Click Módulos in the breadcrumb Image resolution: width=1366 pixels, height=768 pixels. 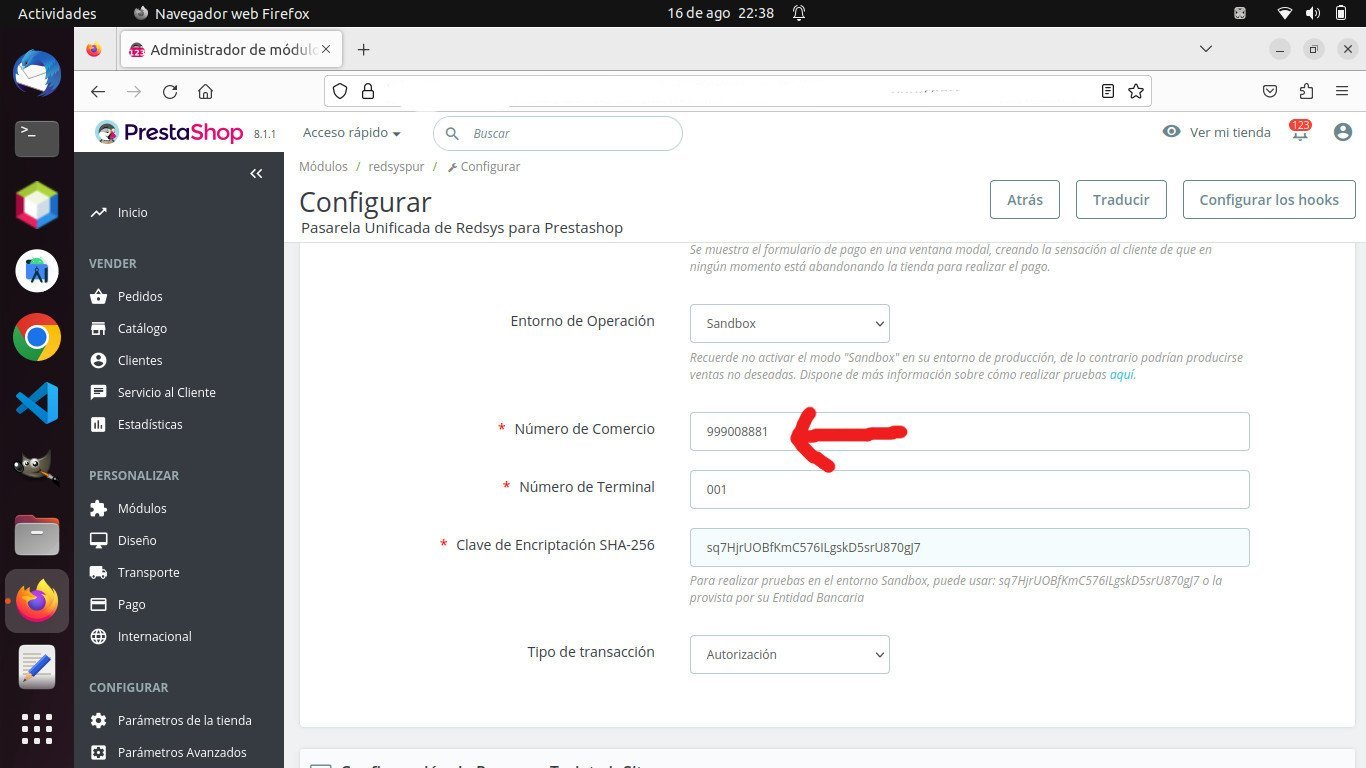(323, 166)
